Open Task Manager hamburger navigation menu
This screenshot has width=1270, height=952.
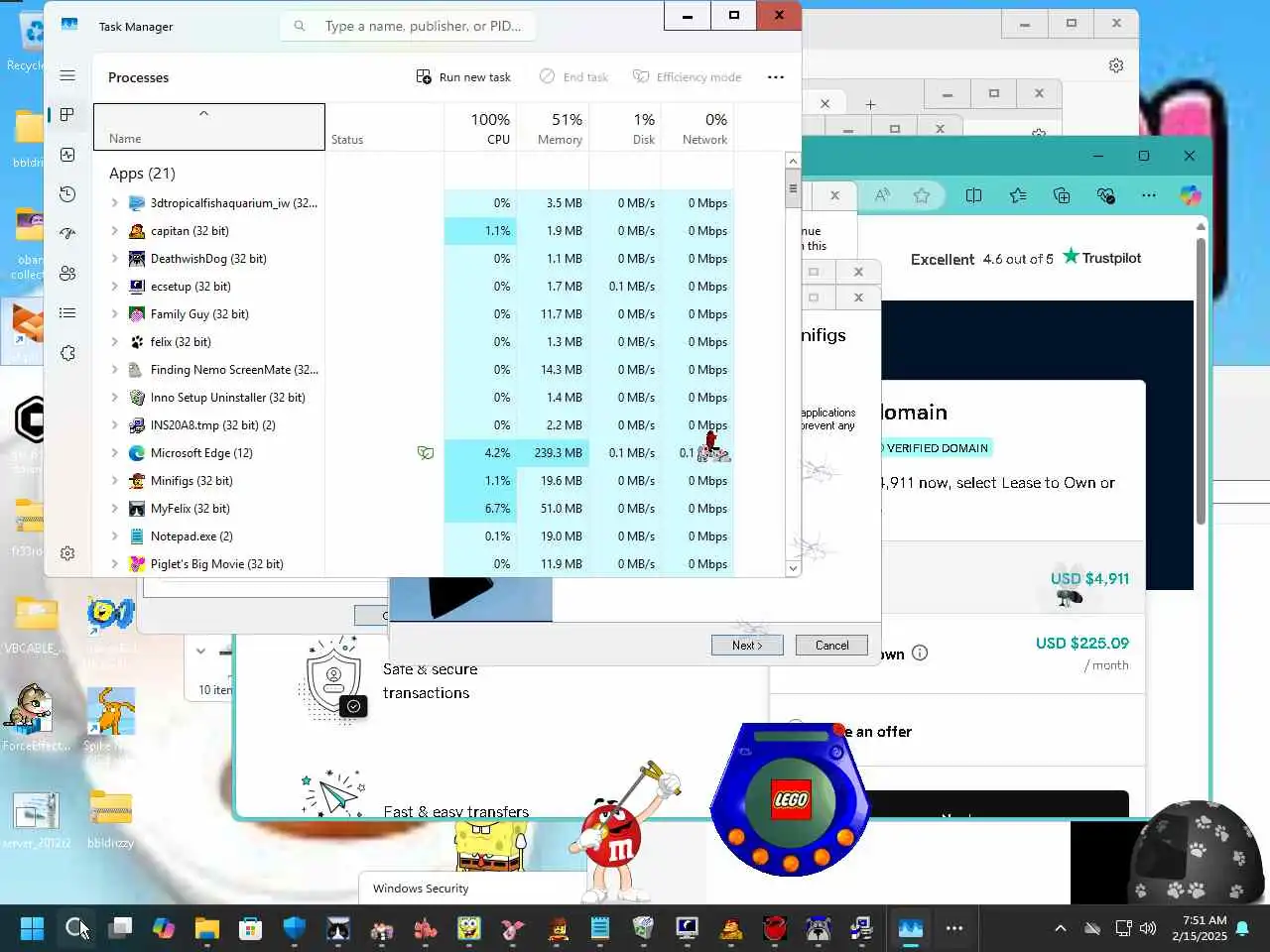(x=67, y=75)
